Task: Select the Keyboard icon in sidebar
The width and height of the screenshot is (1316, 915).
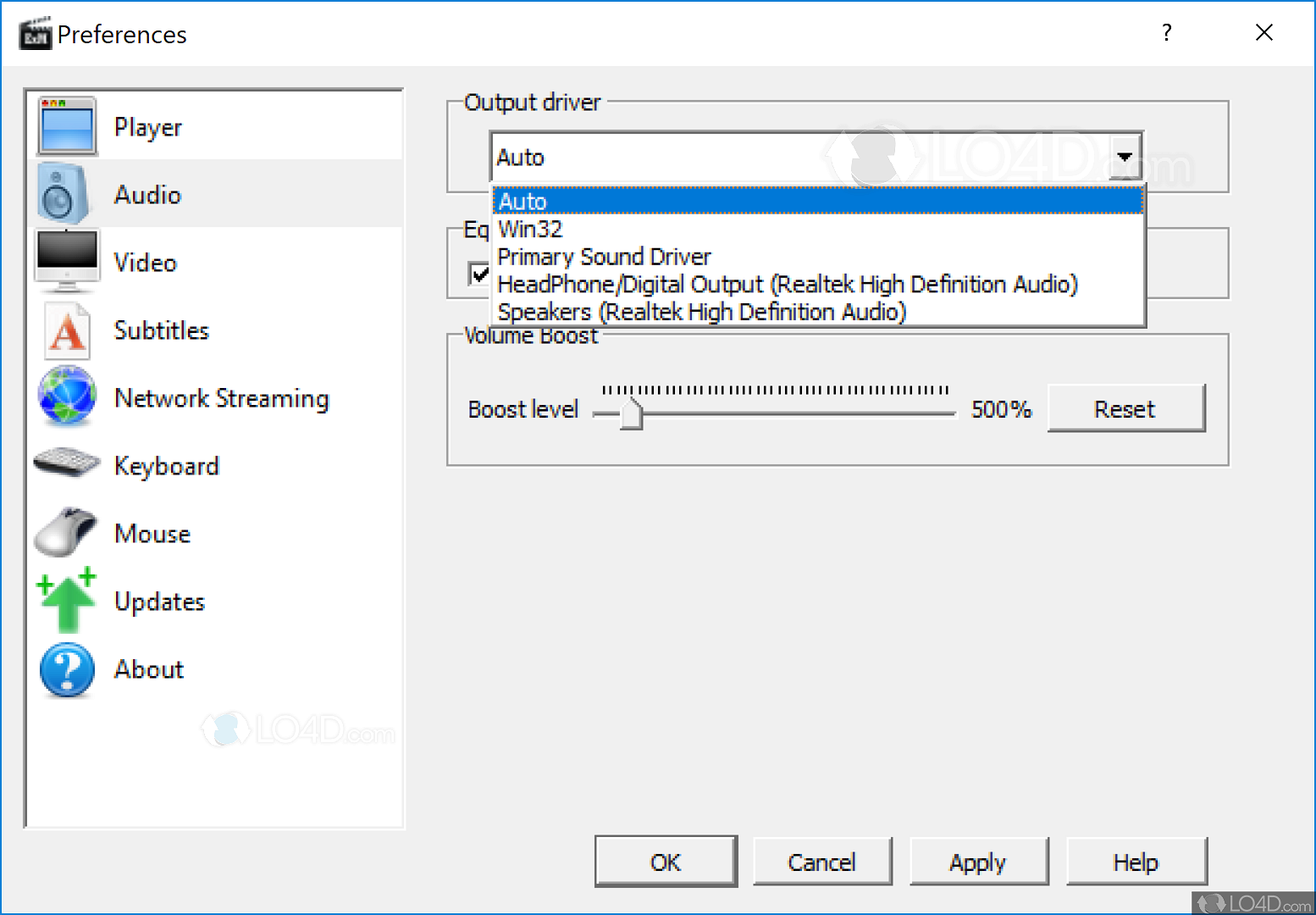Action: (x=67, y=463)
